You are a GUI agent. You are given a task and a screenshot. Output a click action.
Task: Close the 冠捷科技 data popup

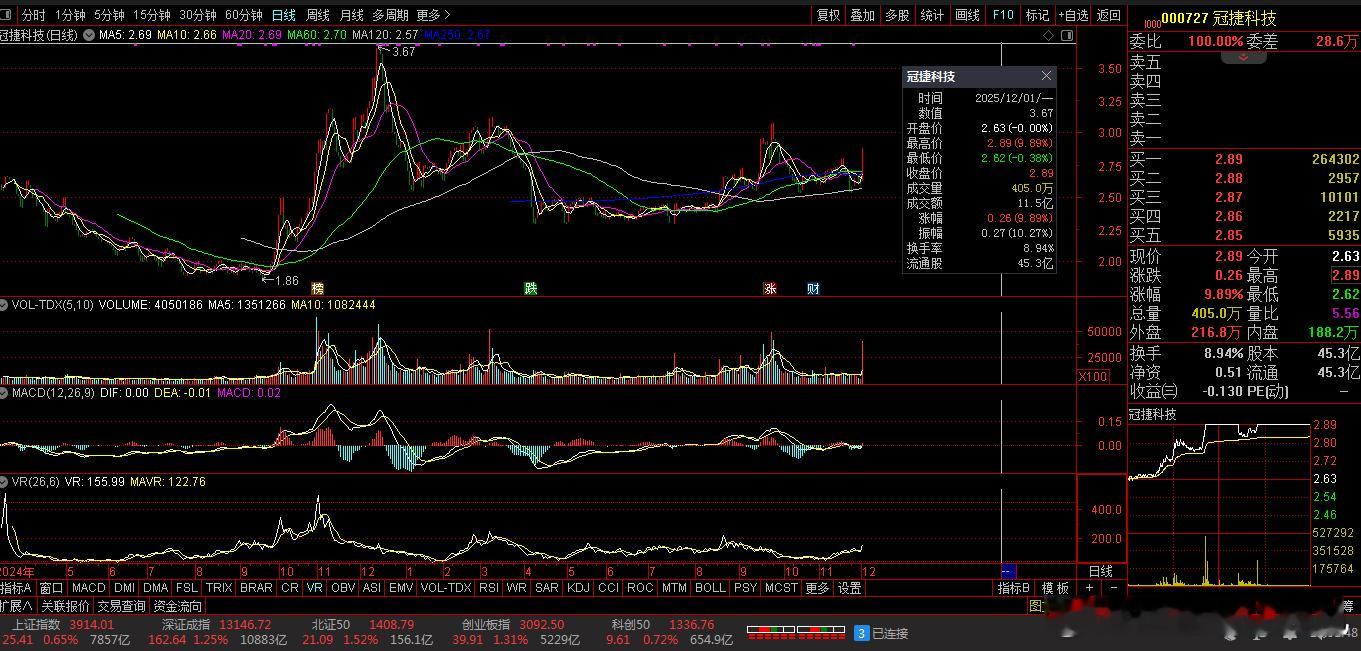1046,76
